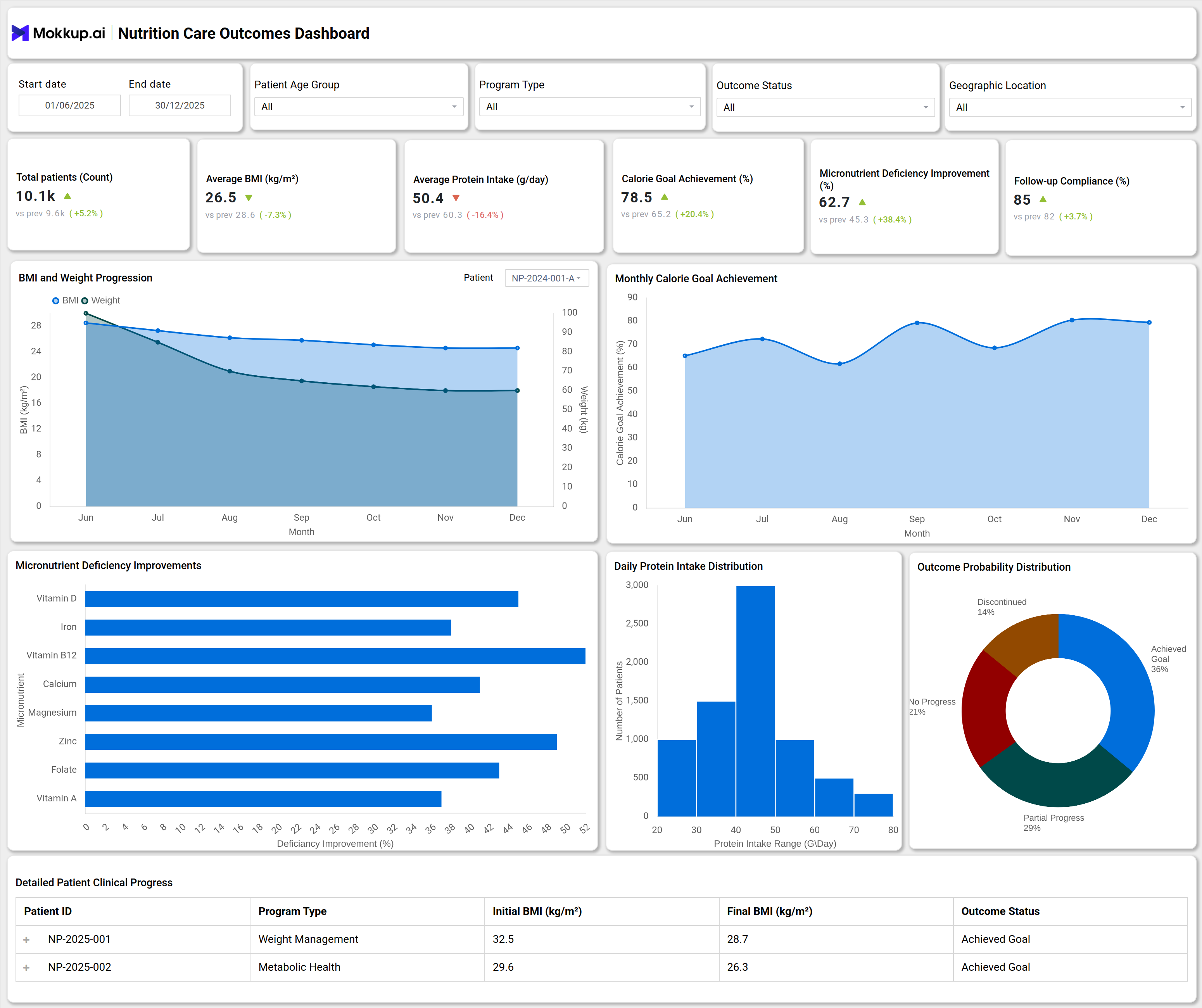
Task: Click the 70-80 protein intake histogram bar
Action: tap(874, 805)
